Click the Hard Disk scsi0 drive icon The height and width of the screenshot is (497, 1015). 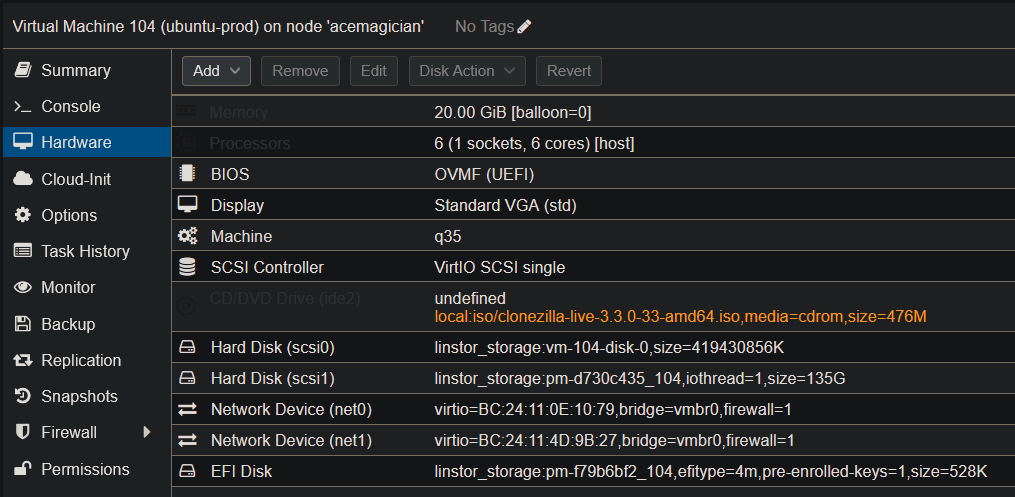pos(187,348)
